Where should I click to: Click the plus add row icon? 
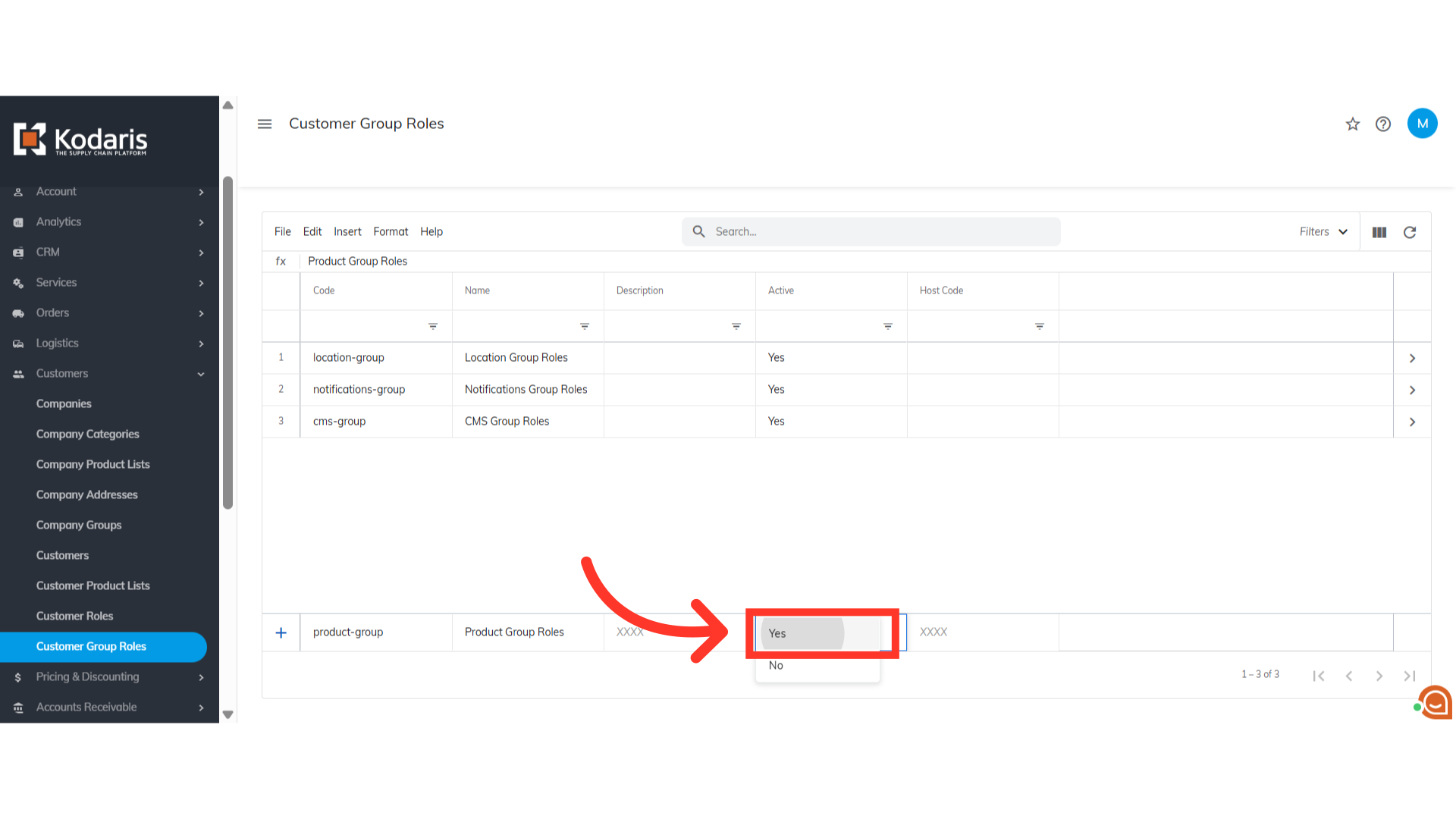coord(281,632)
